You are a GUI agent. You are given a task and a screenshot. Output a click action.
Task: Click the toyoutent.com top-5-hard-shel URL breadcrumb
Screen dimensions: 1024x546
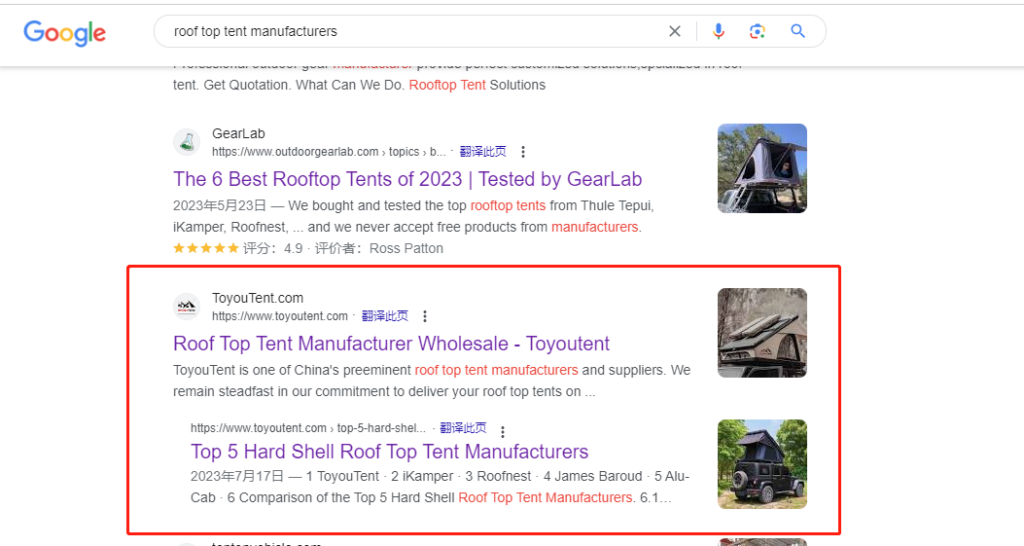308,428
